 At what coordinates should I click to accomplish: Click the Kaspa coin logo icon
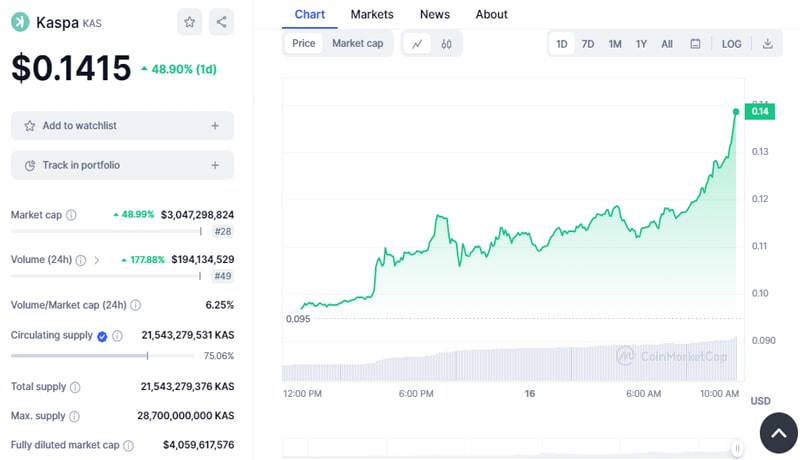(x=20, y=22)
